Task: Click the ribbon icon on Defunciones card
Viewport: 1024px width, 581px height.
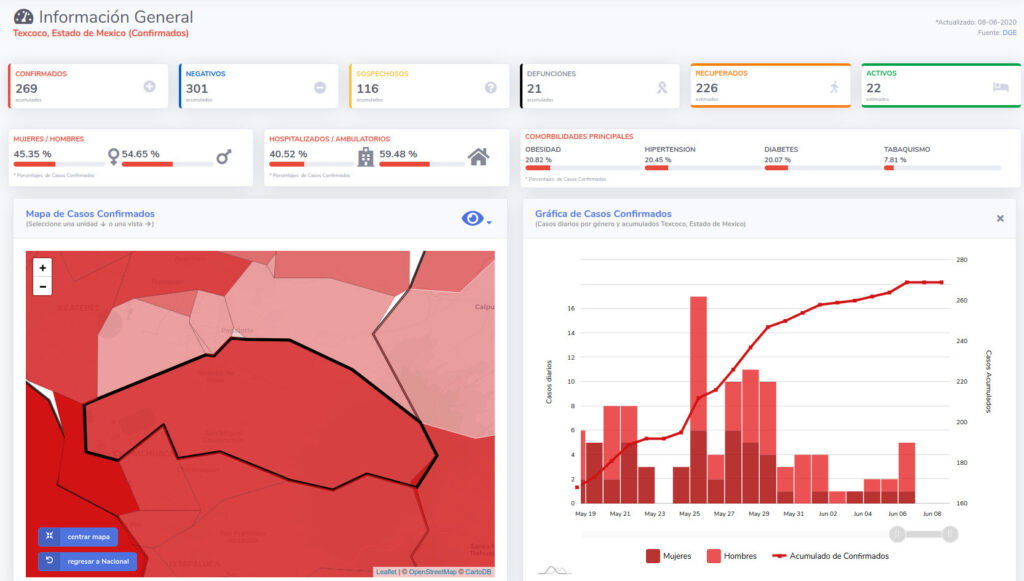Action: [x=661, y=87]
